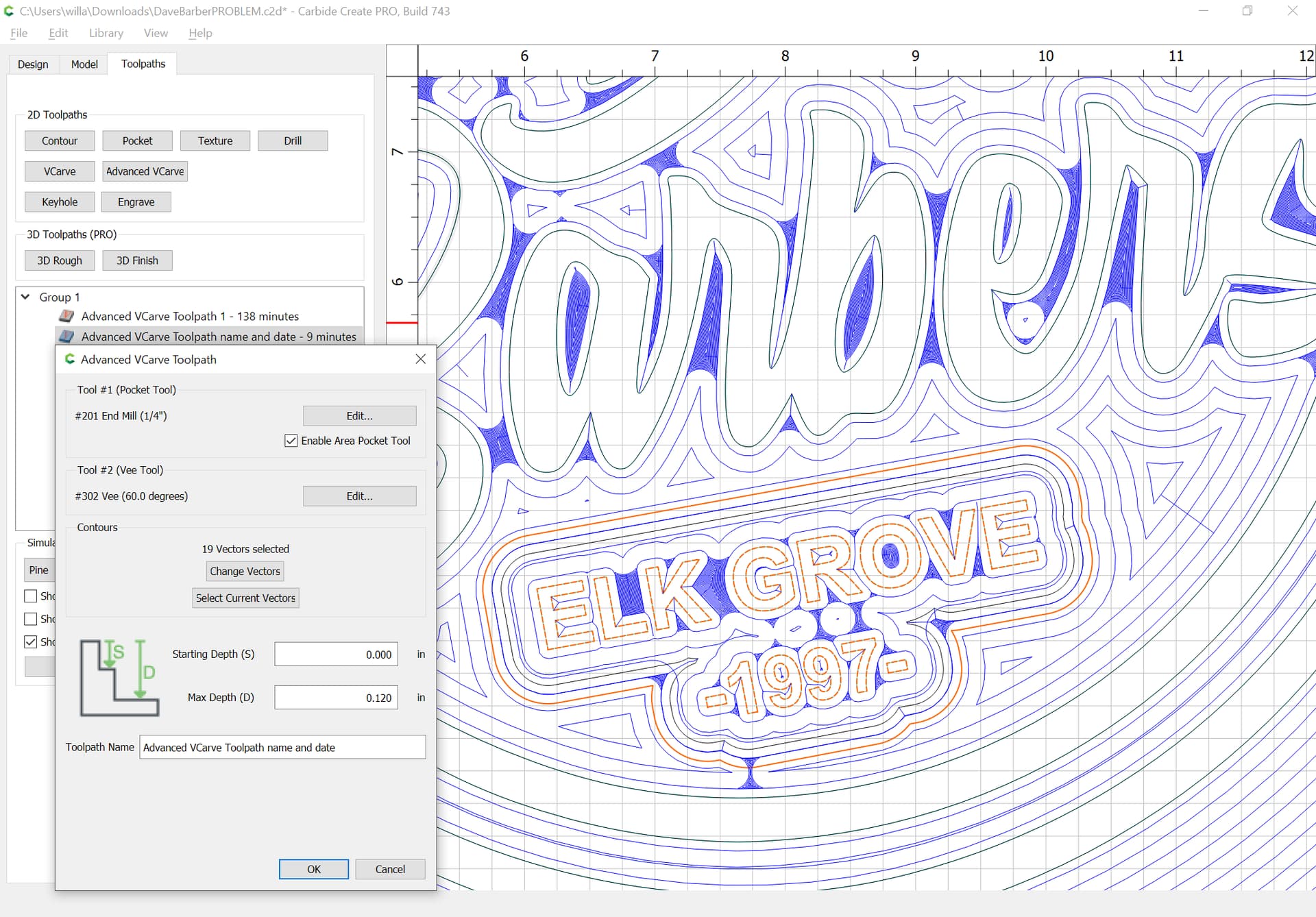
Task: Collapse the Group 1 tree
Action: tap(25, 297)
